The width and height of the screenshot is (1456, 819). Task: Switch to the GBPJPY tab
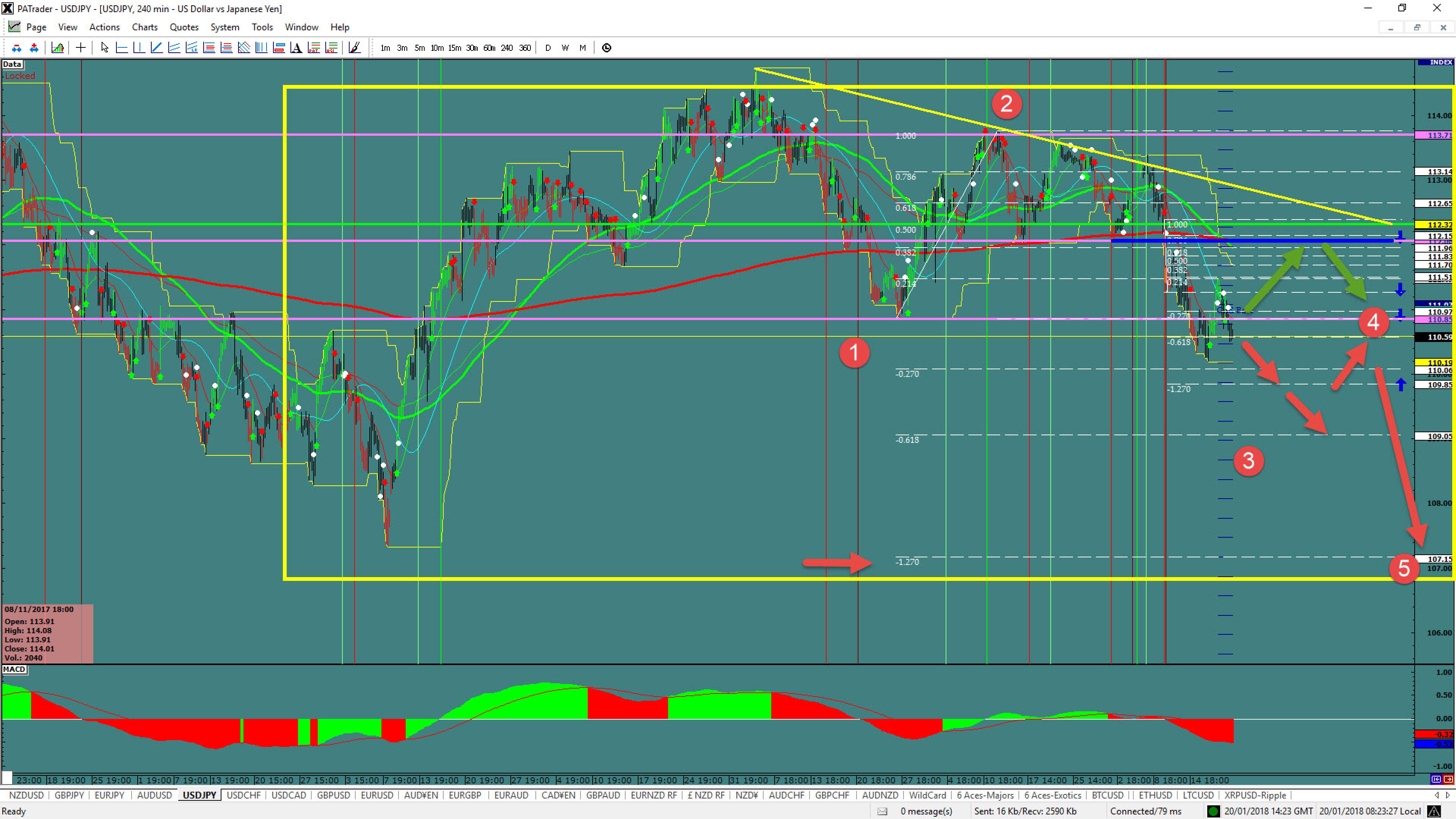(69, 795)
